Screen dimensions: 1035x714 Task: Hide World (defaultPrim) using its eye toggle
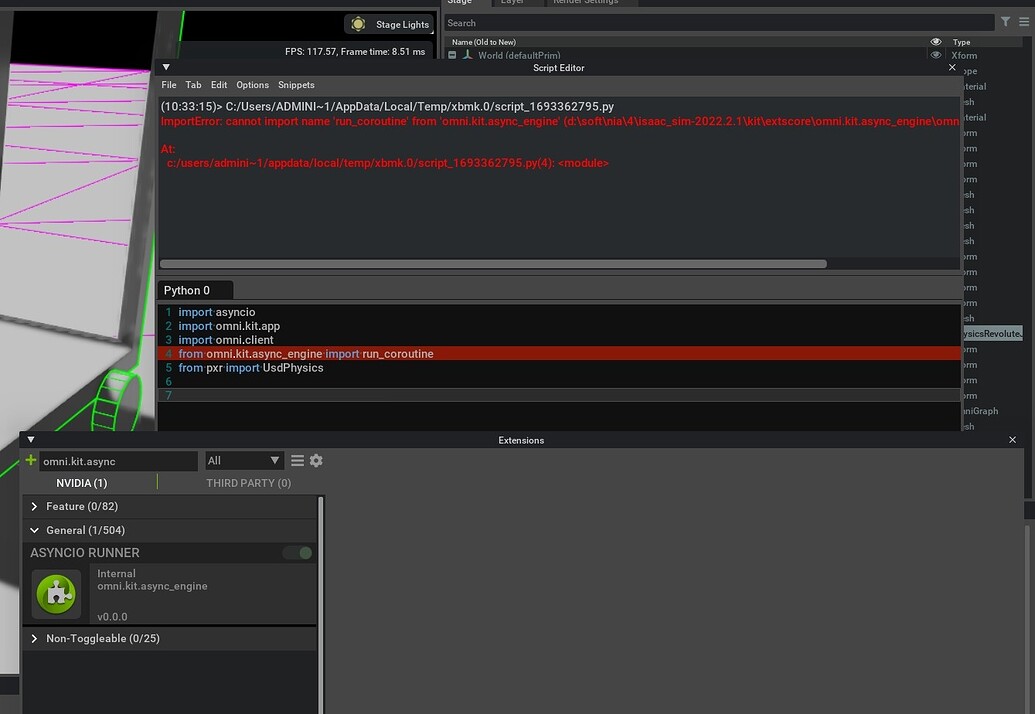click(x=935, y=55)
